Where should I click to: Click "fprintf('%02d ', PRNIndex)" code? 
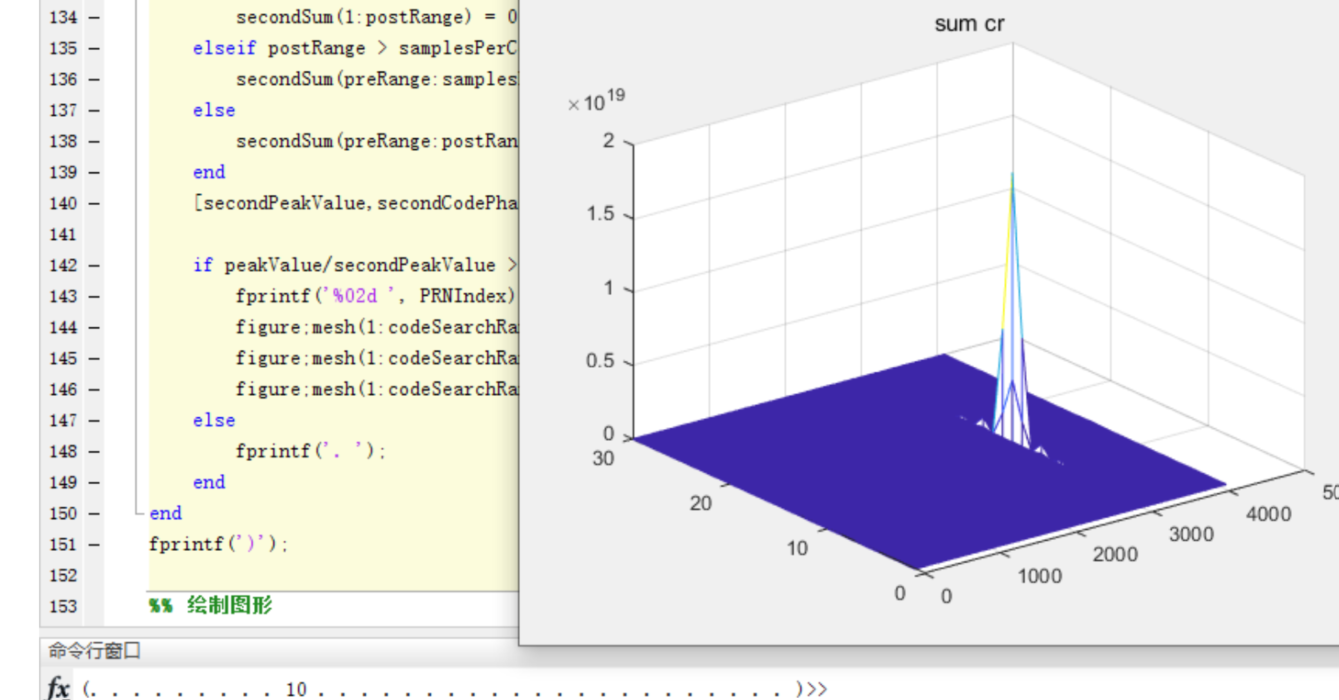click(376, 296)
